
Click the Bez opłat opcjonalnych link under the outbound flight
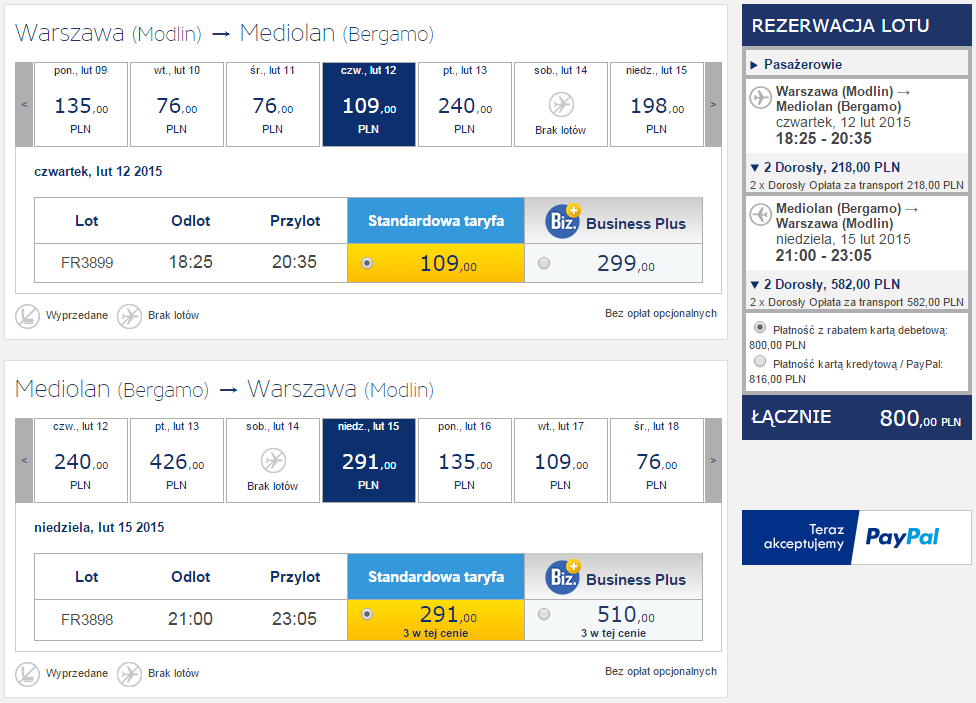pyautogui.click(x=661, y=314)
